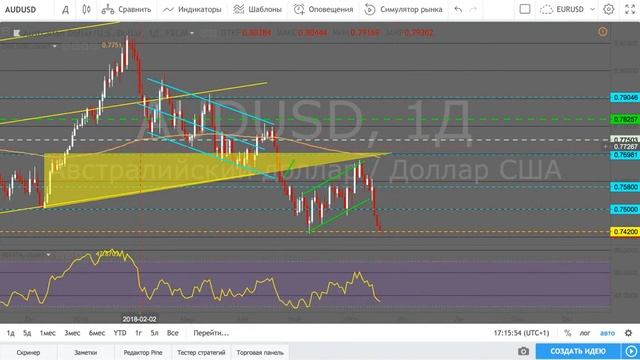
Task: Open the chart layout square icon
Action: [x=525, y=9]
